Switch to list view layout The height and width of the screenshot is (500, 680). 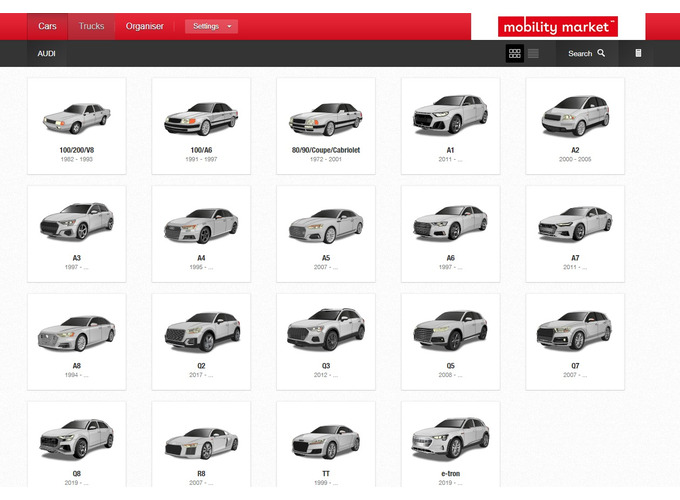(x=533, y=53)
